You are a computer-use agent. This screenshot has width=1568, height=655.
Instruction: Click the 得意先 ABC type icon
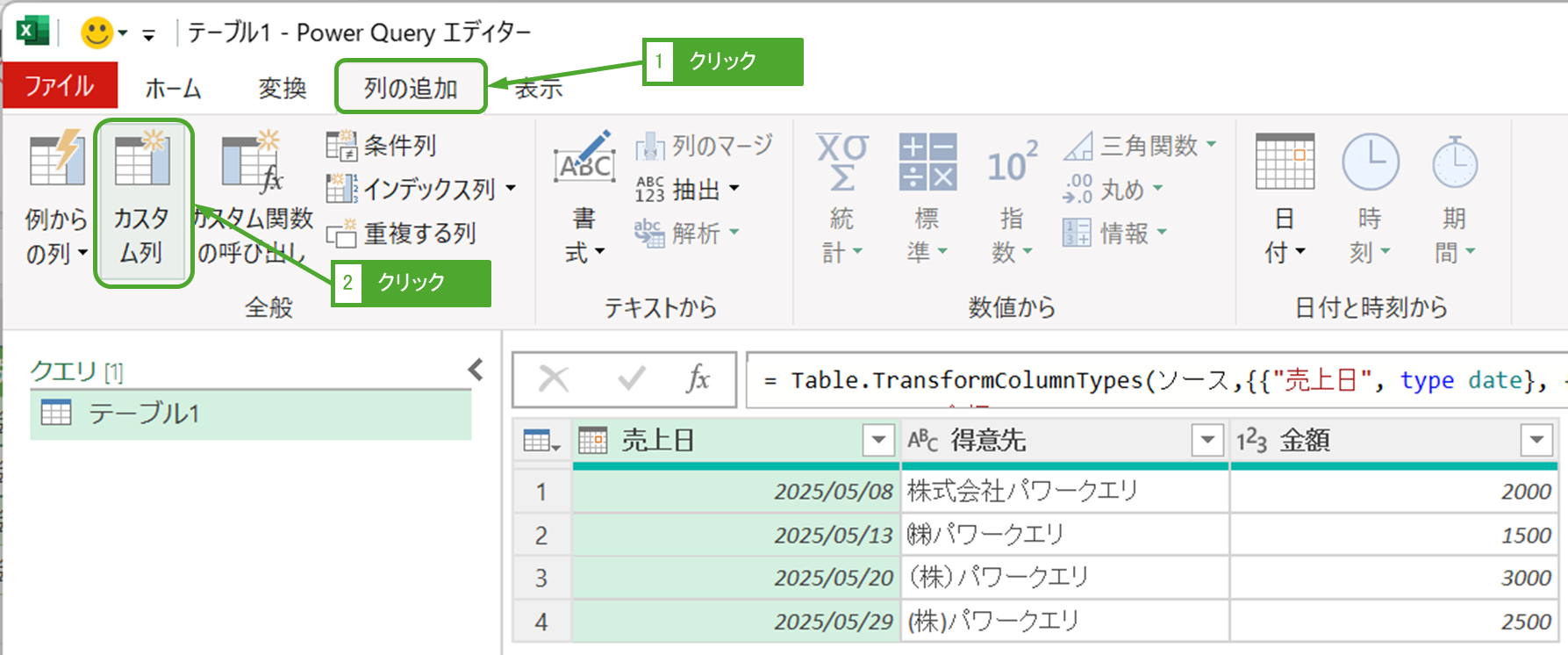(923, 440)
